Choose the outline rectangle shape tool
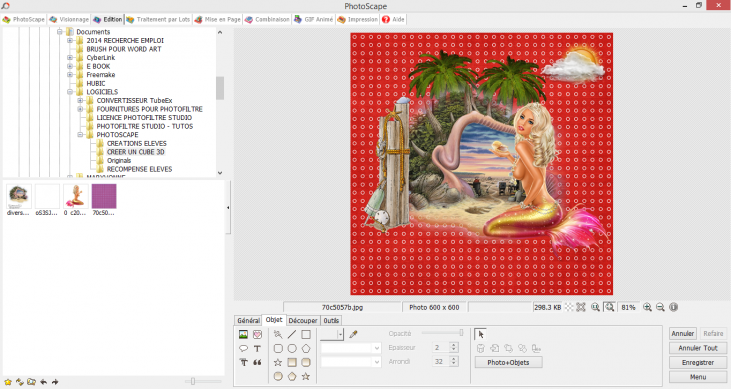731x389 pixels. pyautogui.click(x=306, y=334)
